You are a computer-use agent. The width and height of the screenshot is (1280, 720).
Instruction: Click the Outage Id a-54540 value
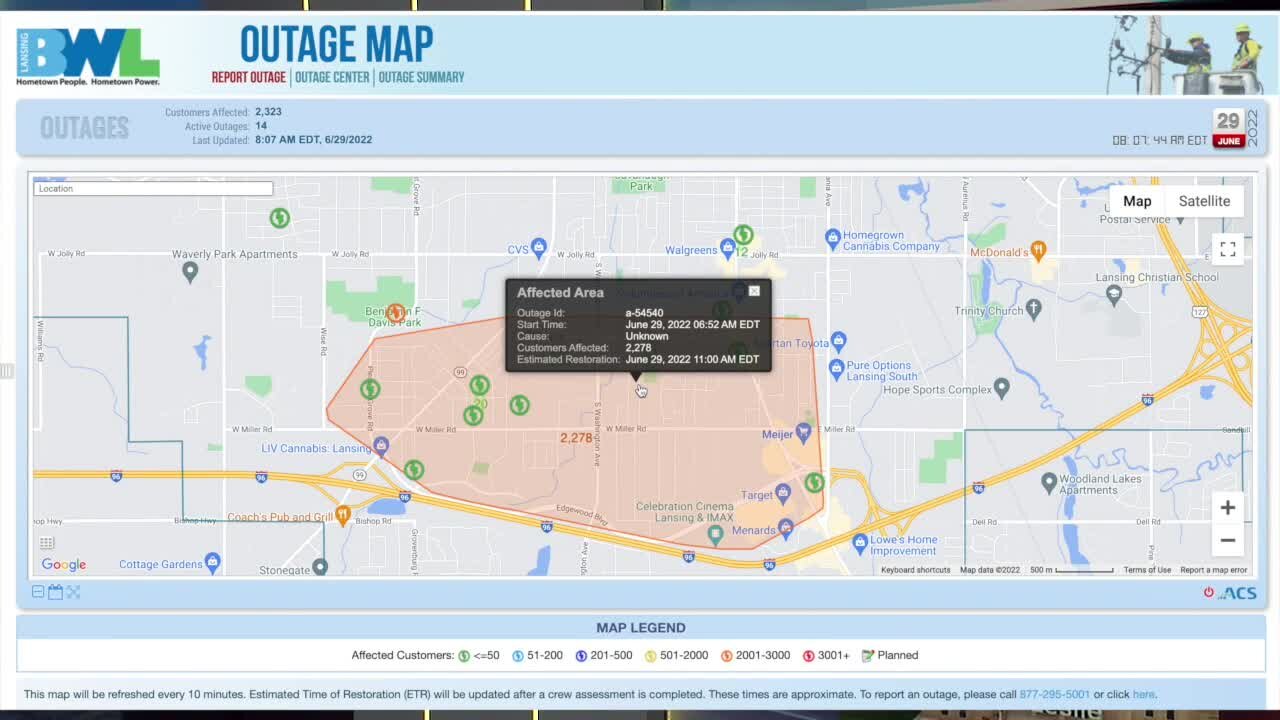coord(644,313)
